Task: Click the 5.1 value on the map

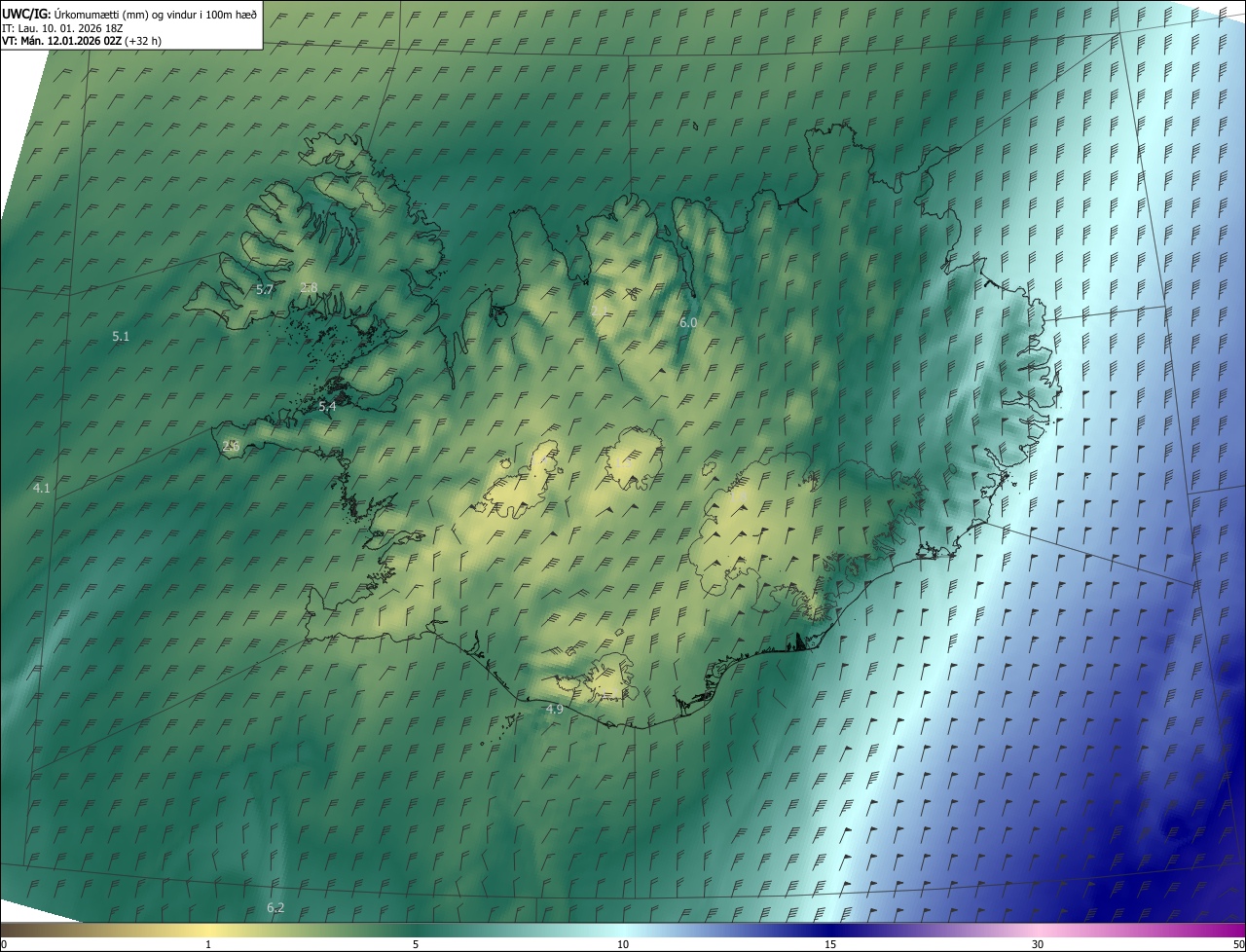Action: (x=121, y=336)
